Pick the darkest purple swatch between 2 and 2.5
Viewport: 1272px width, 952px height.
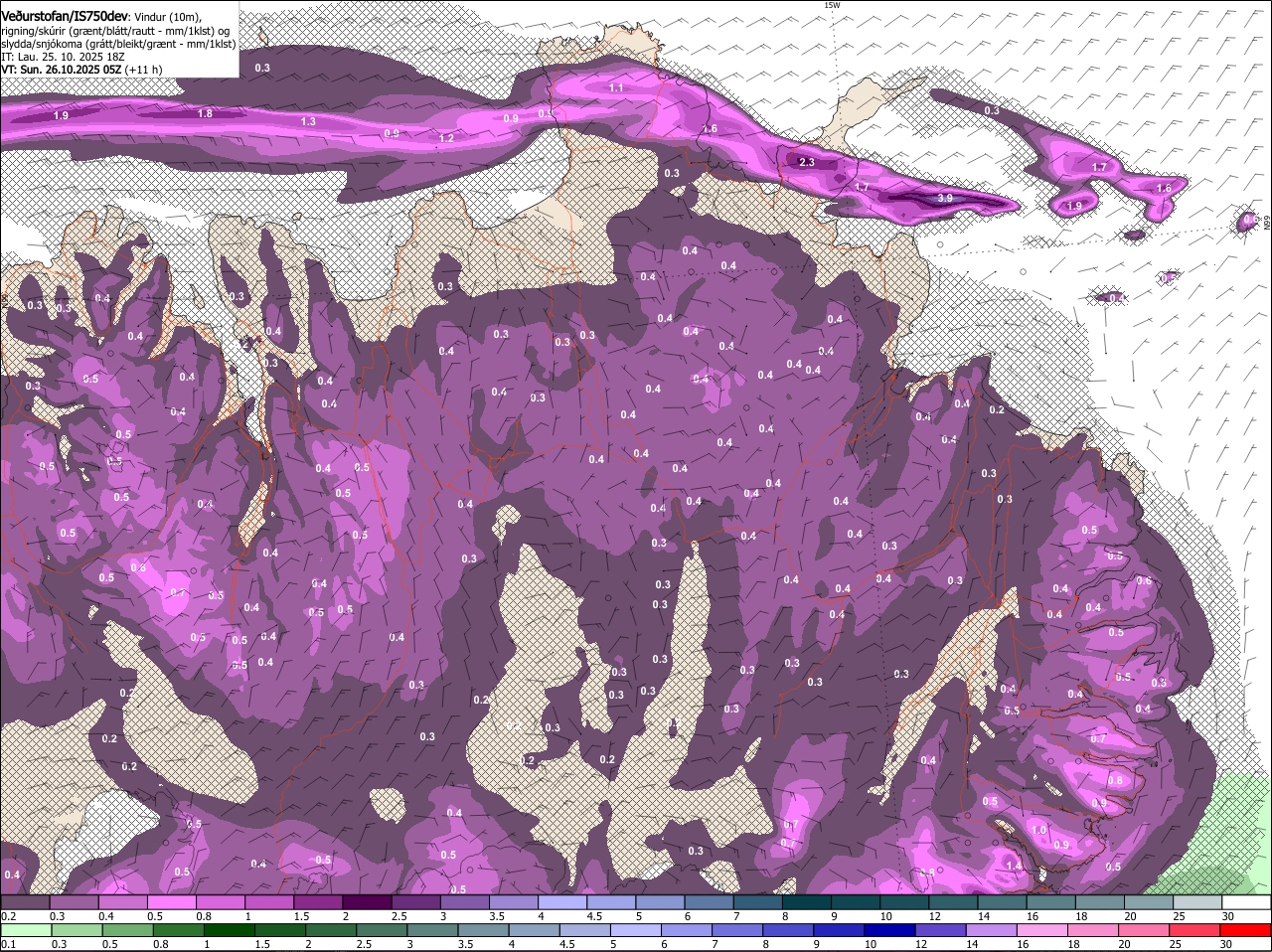[x=365, y=902]
